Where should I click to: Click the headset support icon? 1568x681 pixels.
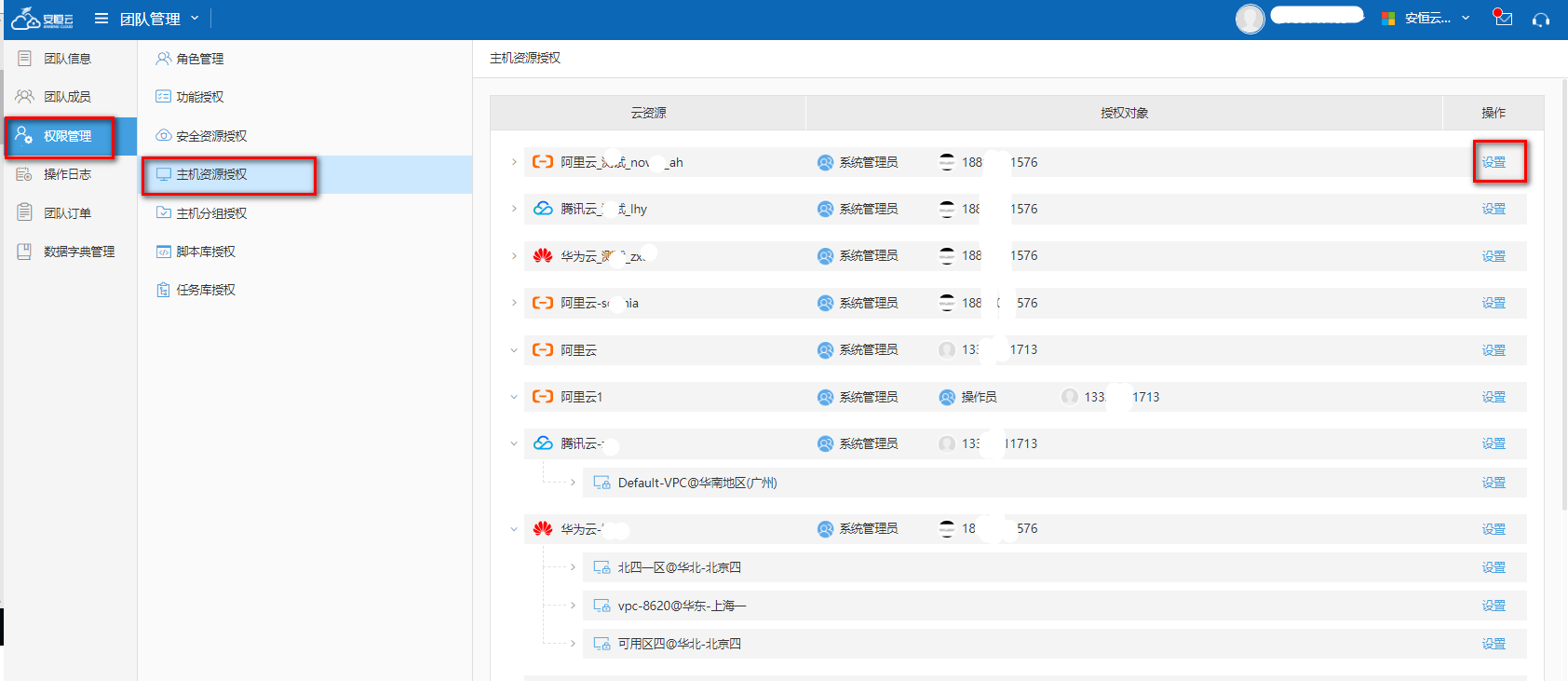click(x=1541, y=20)
